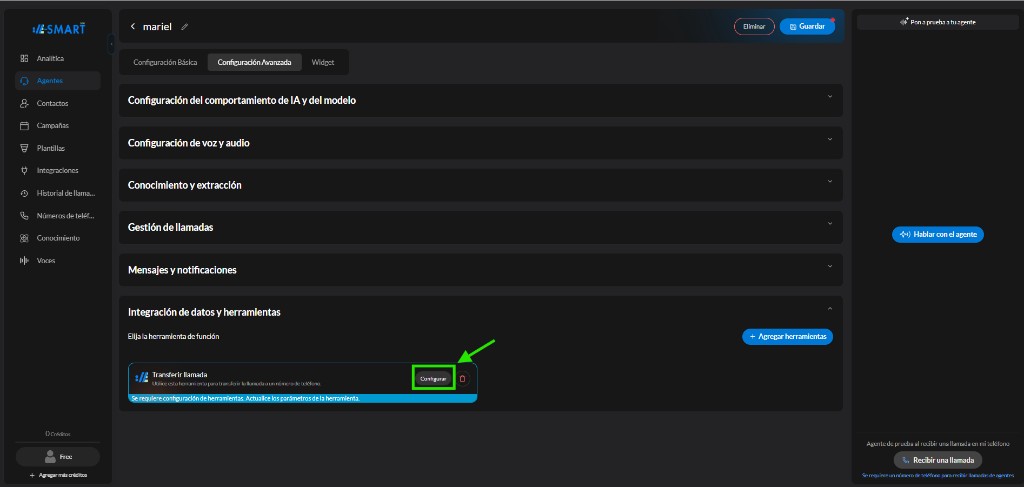Expand Conocimiento y extracción section chevron
The width and height of the screenshot is (1024, 487).
[x=830, y=181]
